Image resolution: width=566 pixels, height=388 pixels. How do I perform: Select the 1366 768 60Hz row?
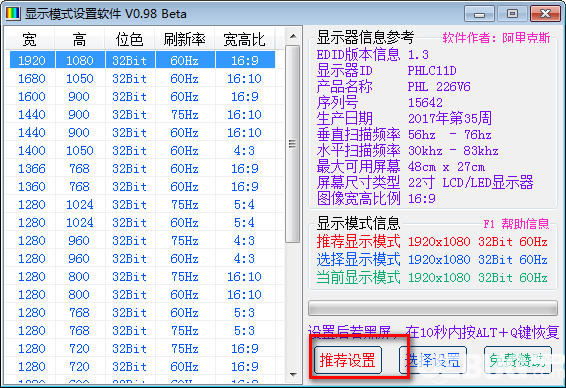pyautogui.click(x=142, y=169)
